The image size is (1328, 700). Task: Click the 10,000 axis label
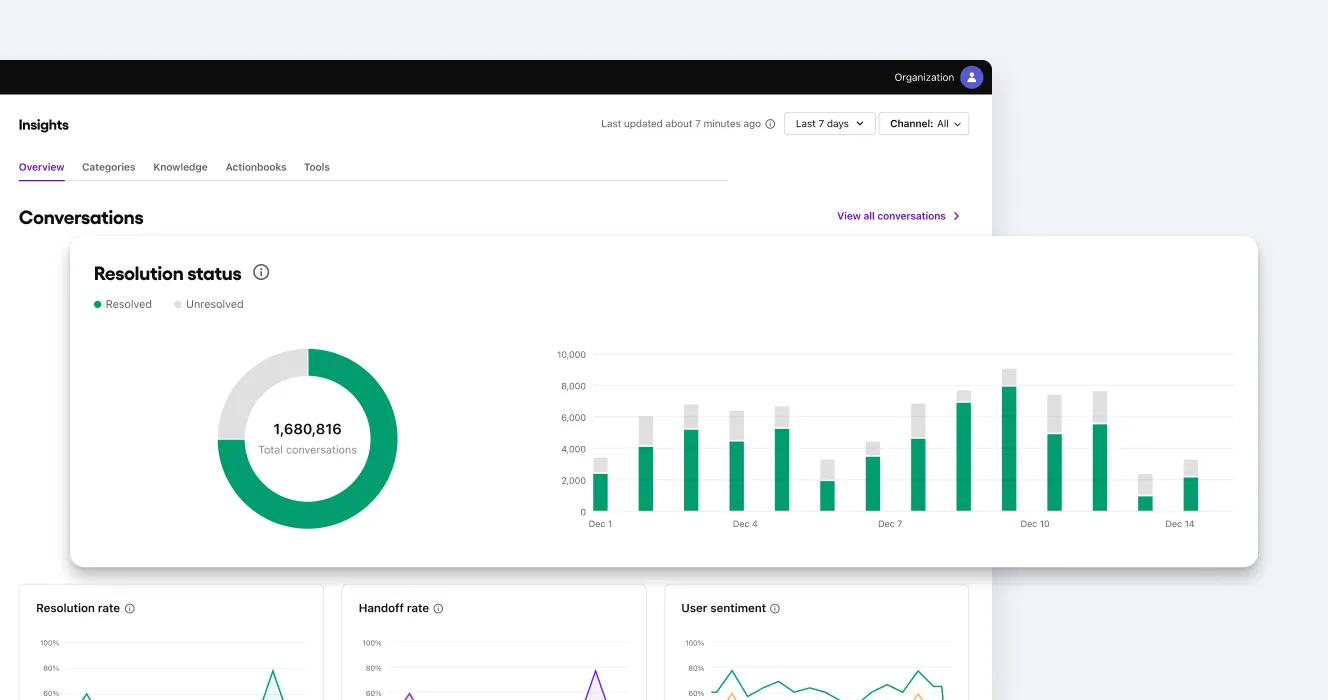[570, 354]
